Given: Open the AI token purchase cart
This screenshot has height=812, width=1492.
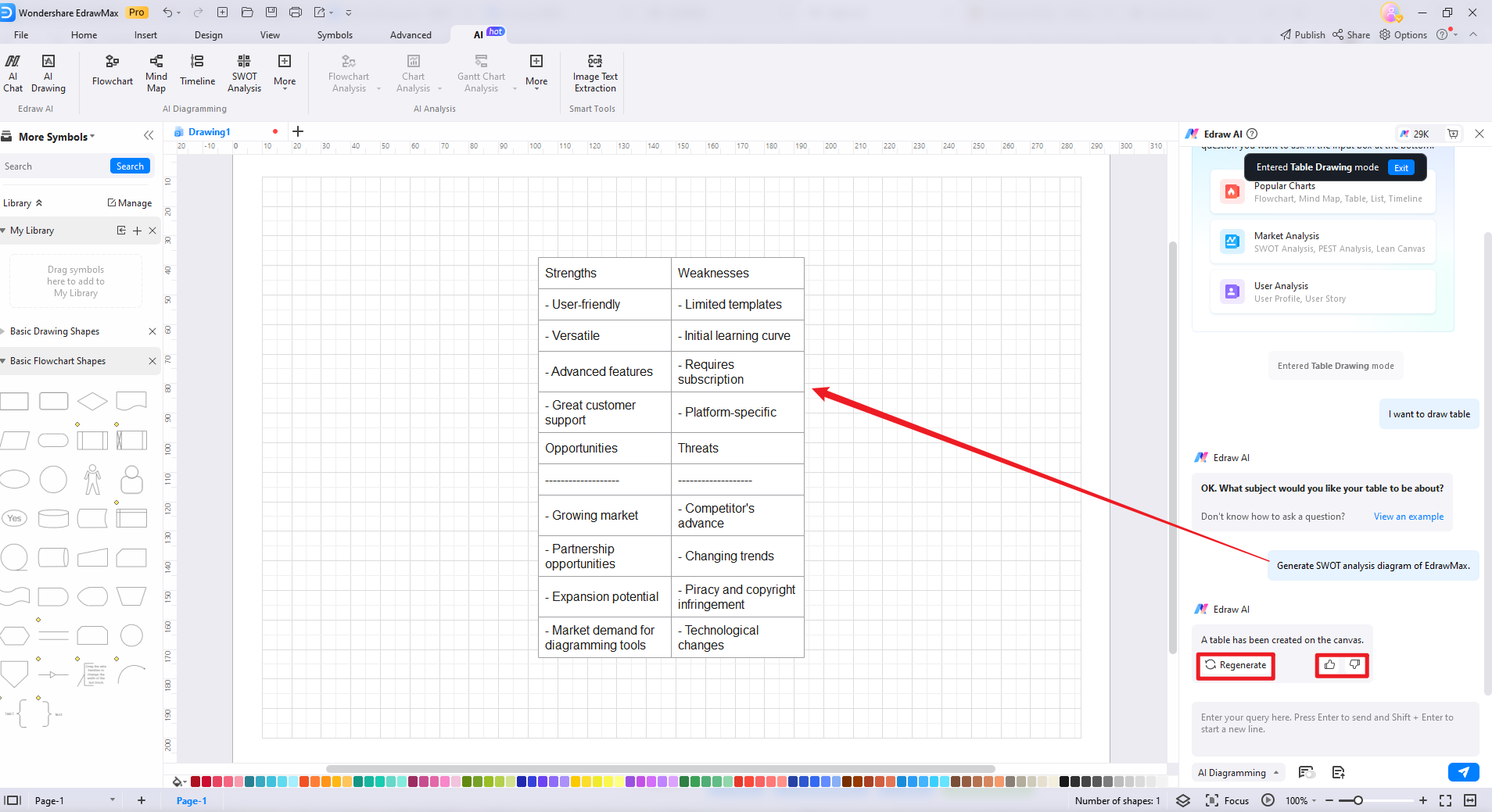Looking at the screenshot, I should tap(1453, 134).
